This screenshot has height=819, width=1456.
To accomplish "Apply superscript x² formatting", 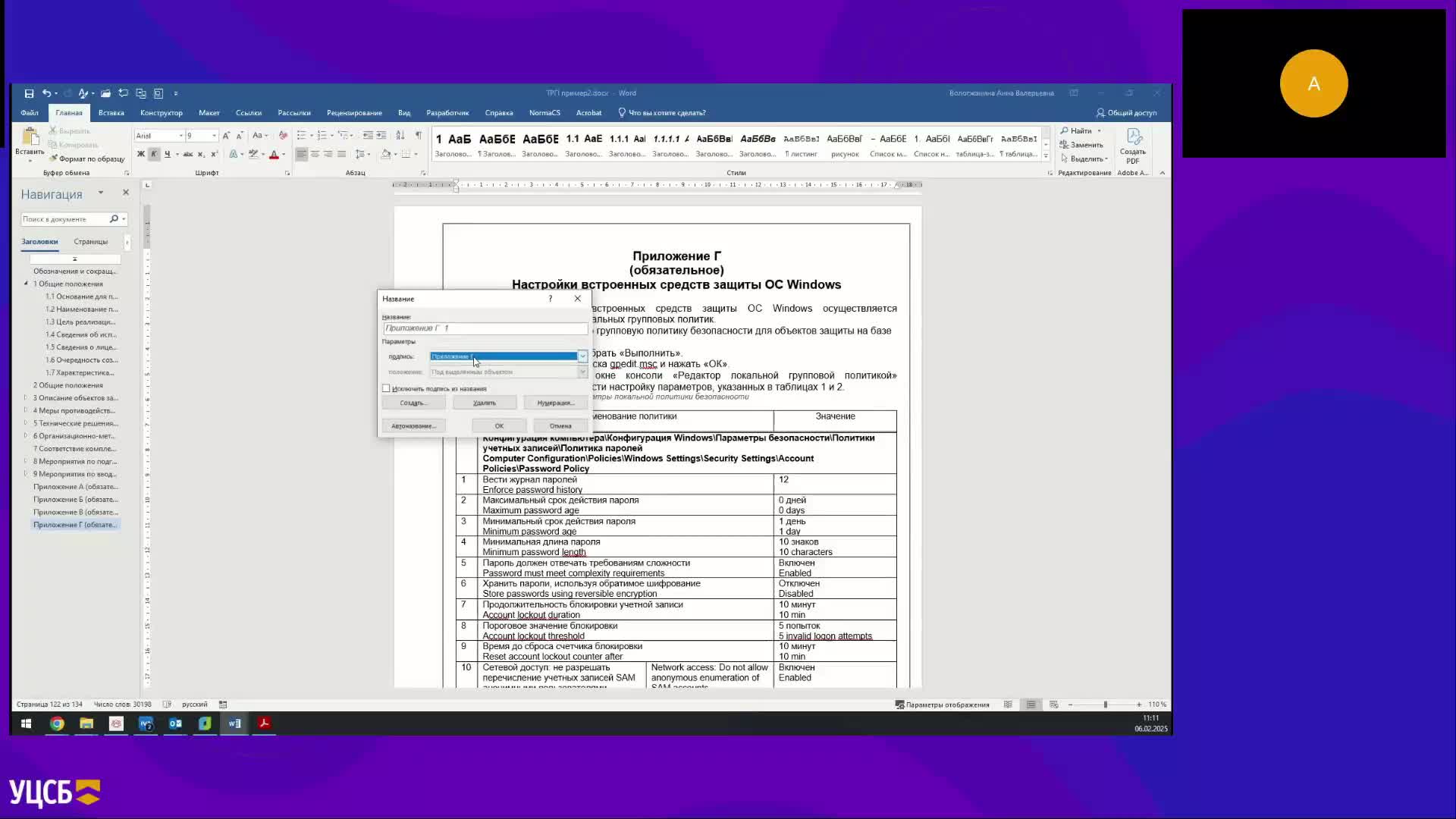I will [214, 154].
